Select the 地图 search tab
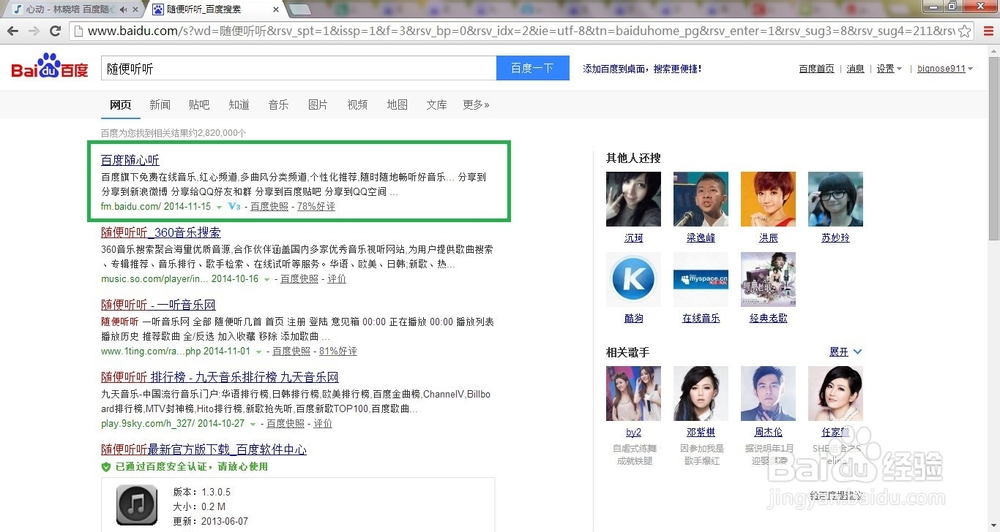Image resolution: width=1000 pixels, height=532 pixels. (x=397, y=105)
